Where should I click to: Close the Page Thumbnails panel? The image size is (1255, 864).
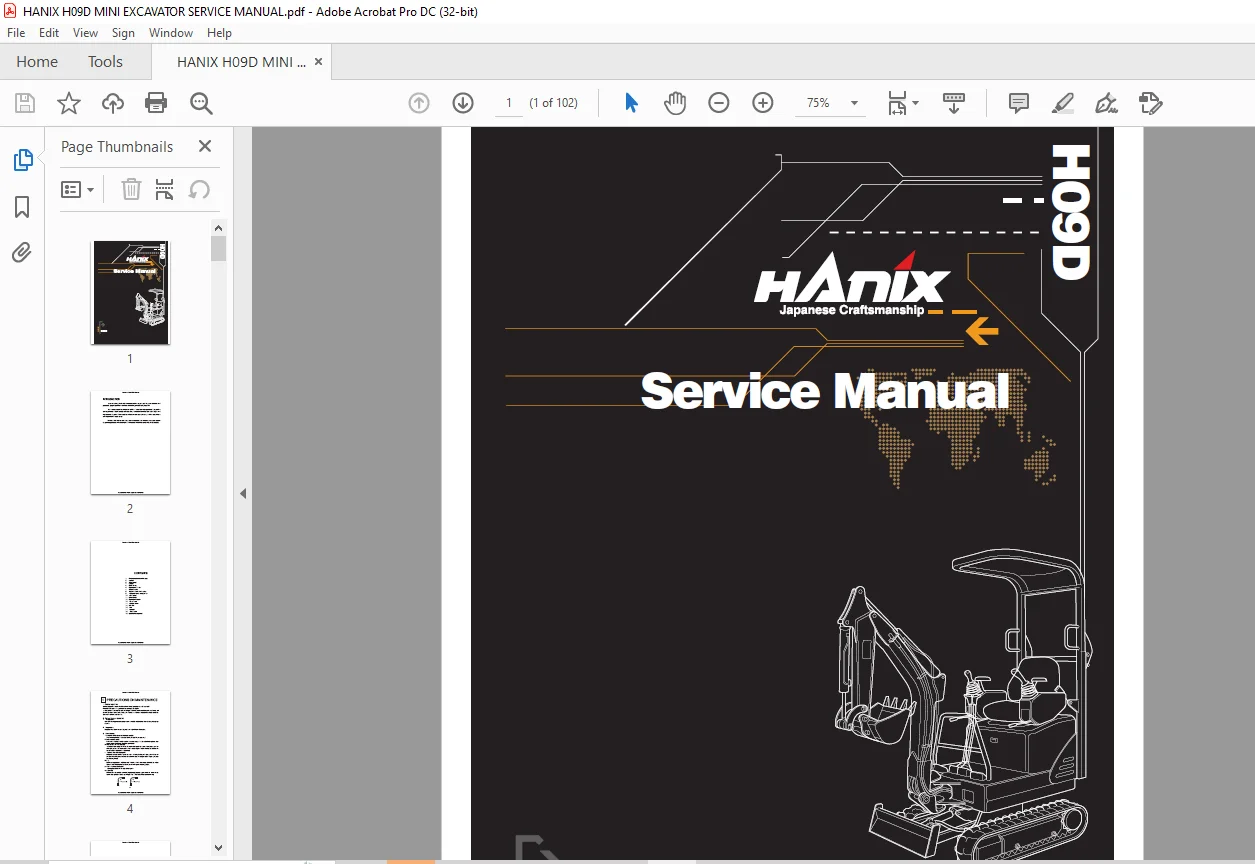coord(205,146)
